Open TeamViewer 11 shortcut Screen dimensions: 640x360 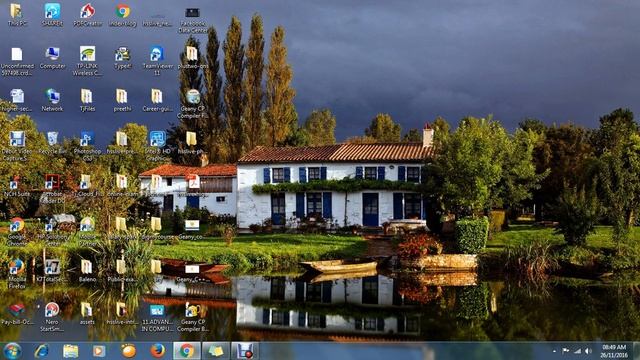click(157, 61)
